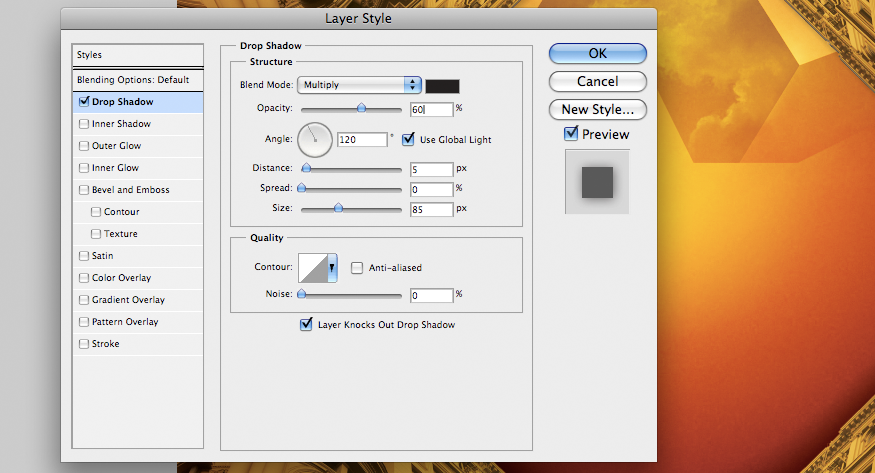Image resolution: width=875 pixels, height=473 pixels.
Task: Click the Angle dial control
Action: click(x=315, y=139)
